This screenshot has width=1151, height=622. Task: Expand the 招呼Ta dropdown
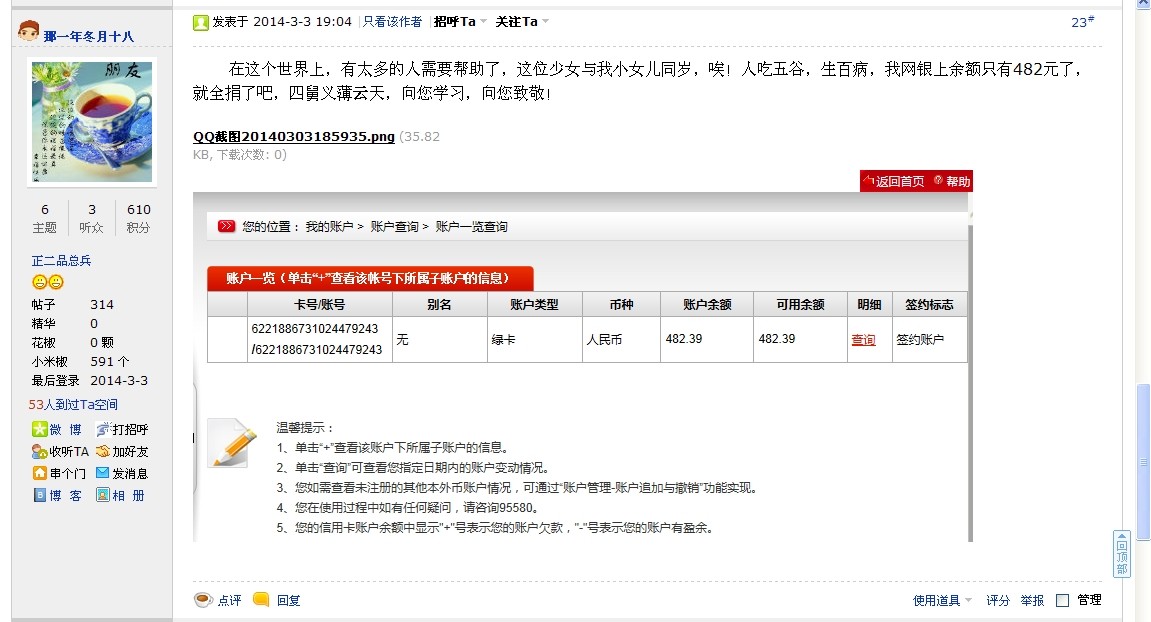click(x=484, y=21)
